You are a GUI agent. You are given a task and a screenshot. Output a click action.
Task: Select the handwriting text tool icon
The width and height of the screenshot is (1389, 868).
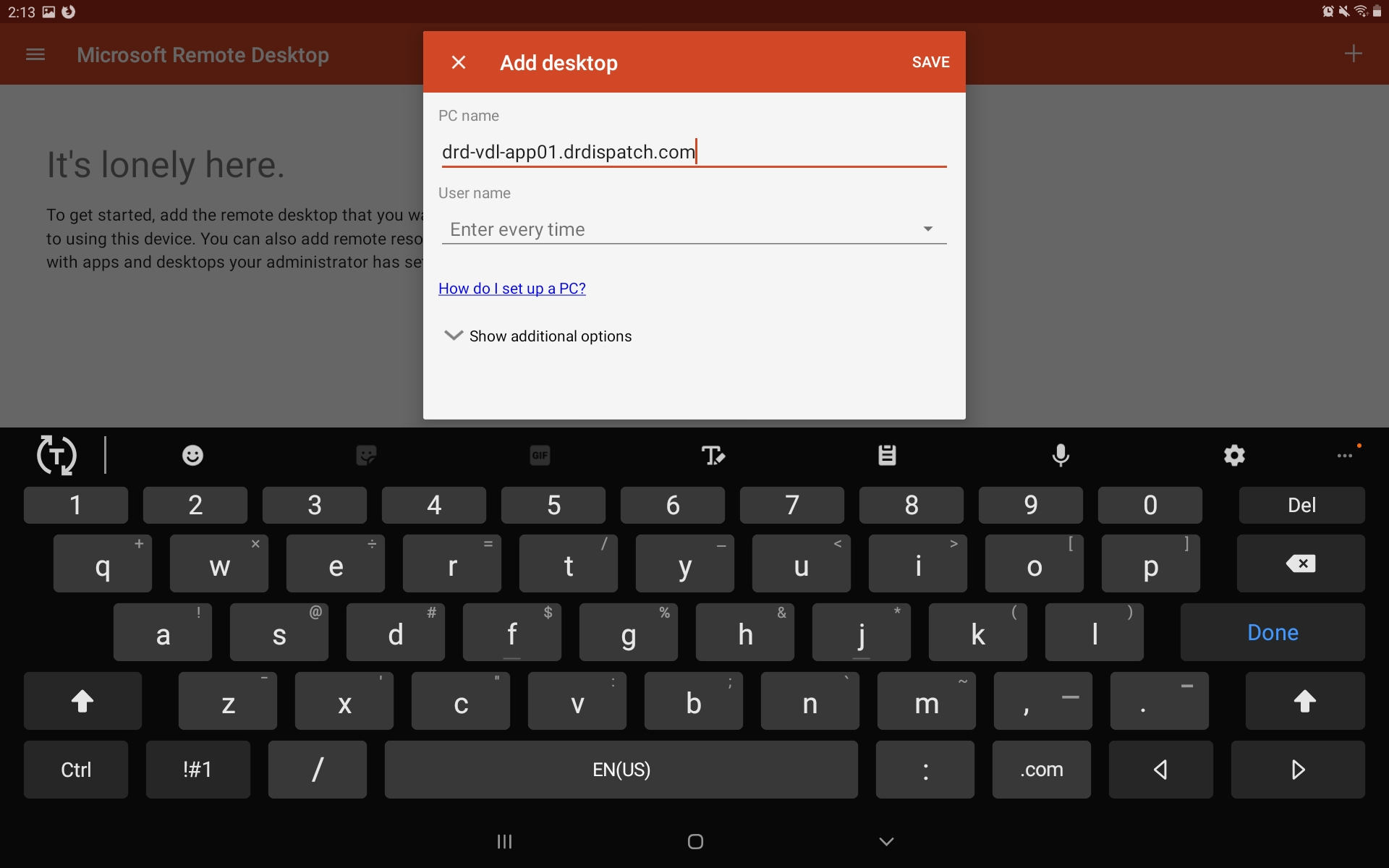coord(713,455)
